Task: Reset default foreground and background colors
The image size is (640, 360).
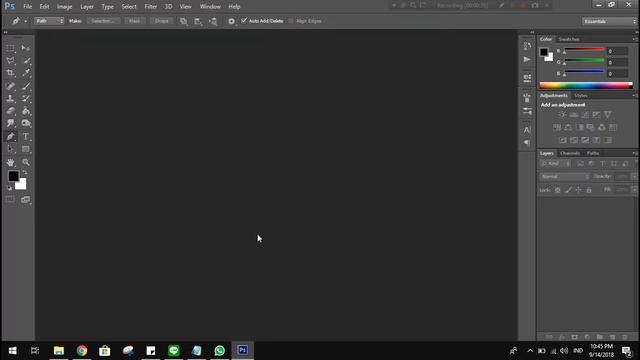Action: coord(9,188)
